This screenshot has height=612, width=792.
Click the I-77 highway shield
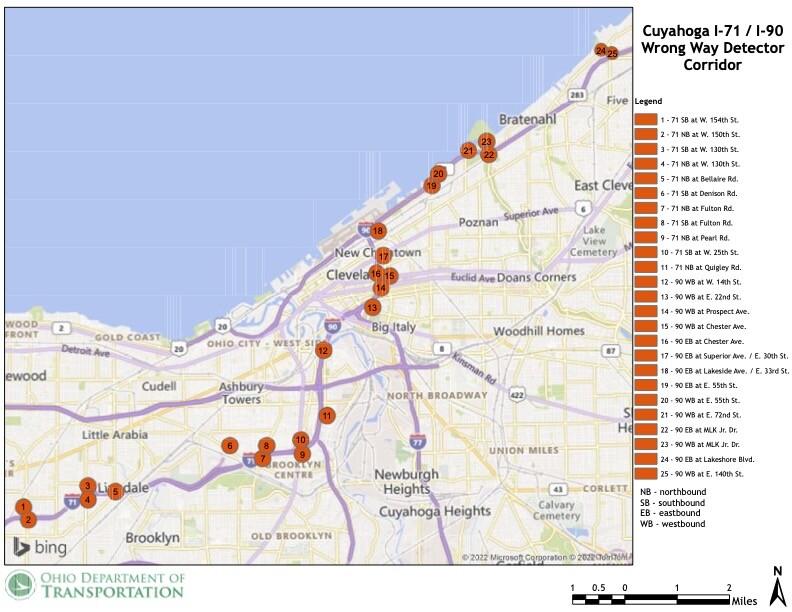tap(417, 441)
